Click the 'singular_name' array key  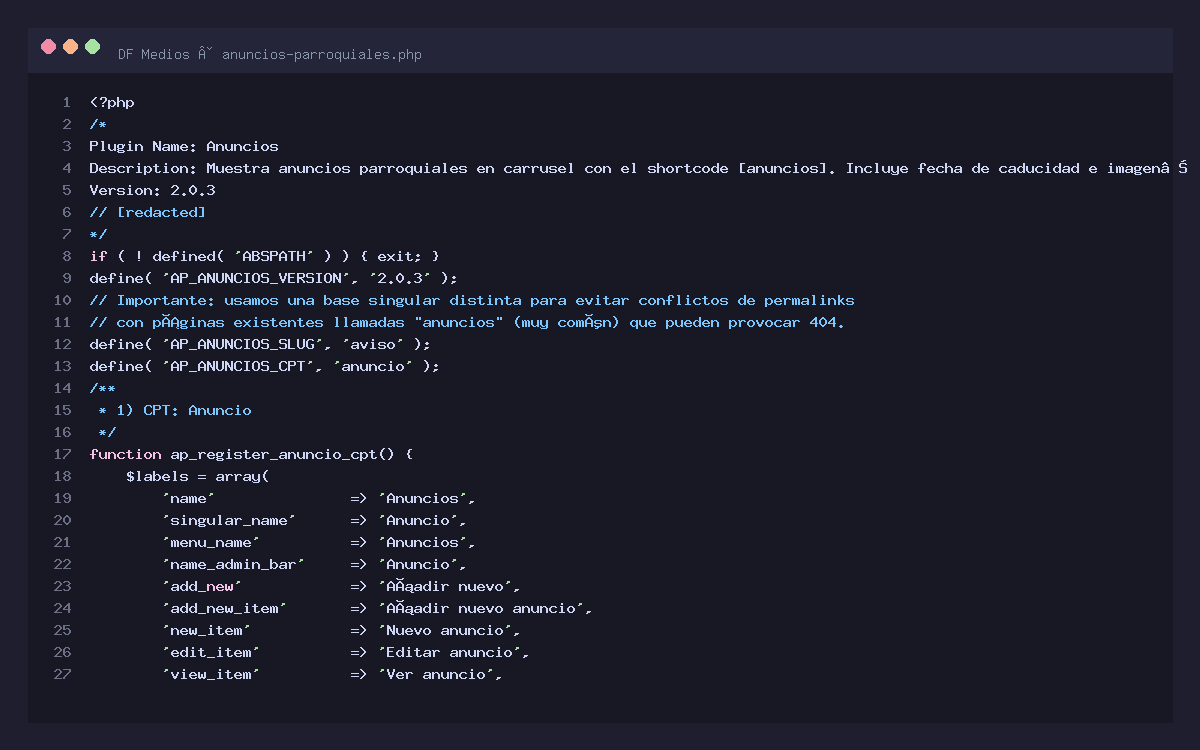point(228,520)
